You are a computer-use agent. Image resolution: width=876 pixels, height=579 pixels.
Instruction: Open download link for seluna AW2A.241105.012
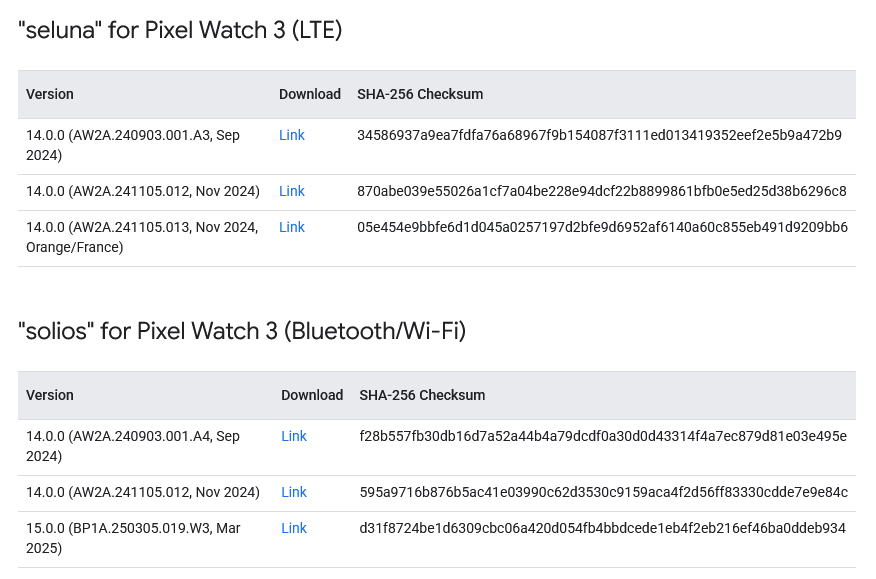point(292,191)
